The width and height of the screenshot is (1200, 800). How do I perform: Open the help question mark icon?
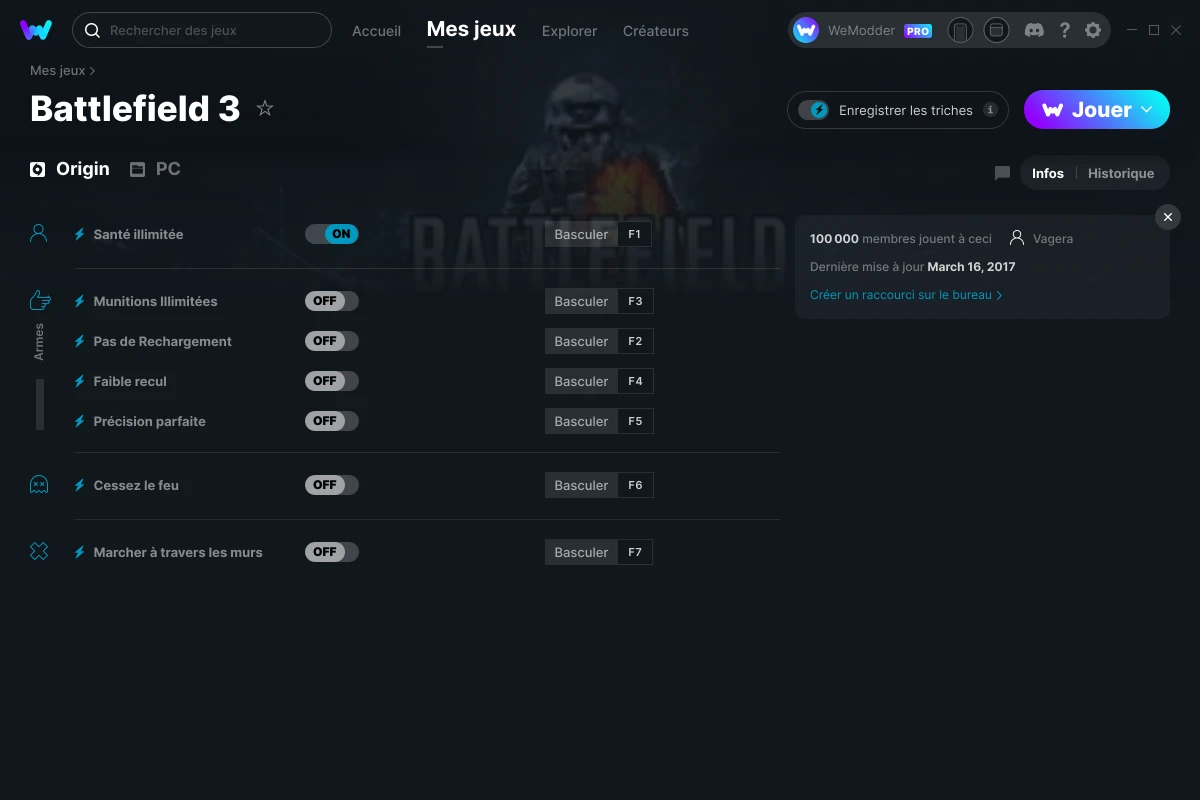(x=1064, y=30)
